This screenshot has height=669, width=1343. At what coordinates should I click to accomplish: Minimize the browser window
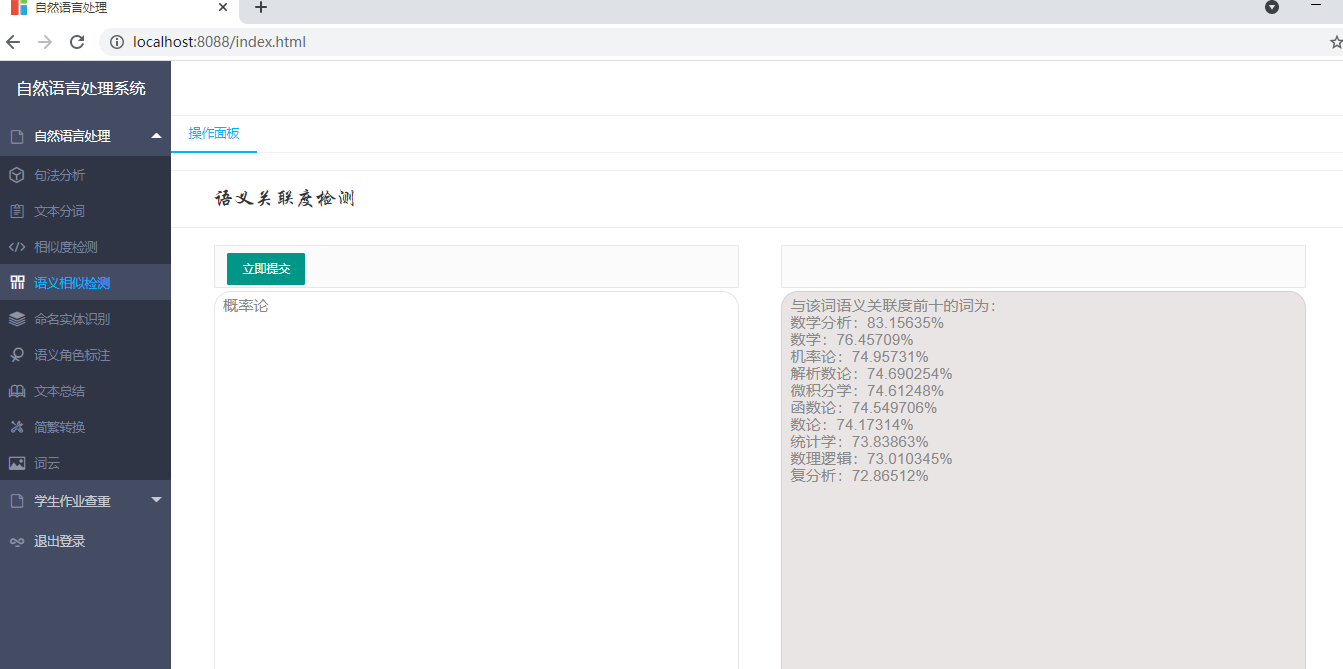click(1316, 7)
